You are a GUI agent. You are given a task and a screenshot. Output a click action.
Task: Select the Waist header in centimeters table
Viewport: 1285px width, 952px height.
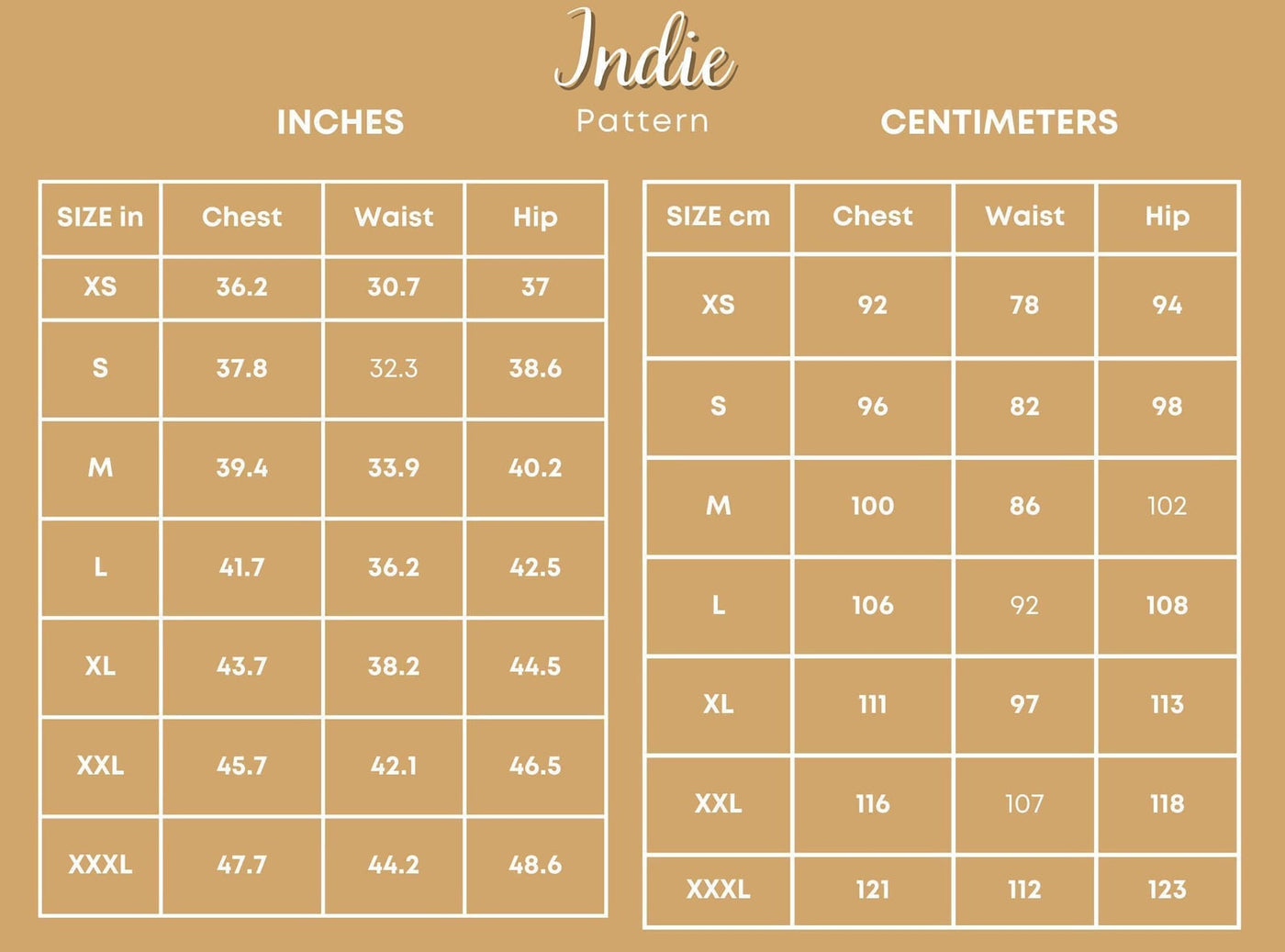1024,216
